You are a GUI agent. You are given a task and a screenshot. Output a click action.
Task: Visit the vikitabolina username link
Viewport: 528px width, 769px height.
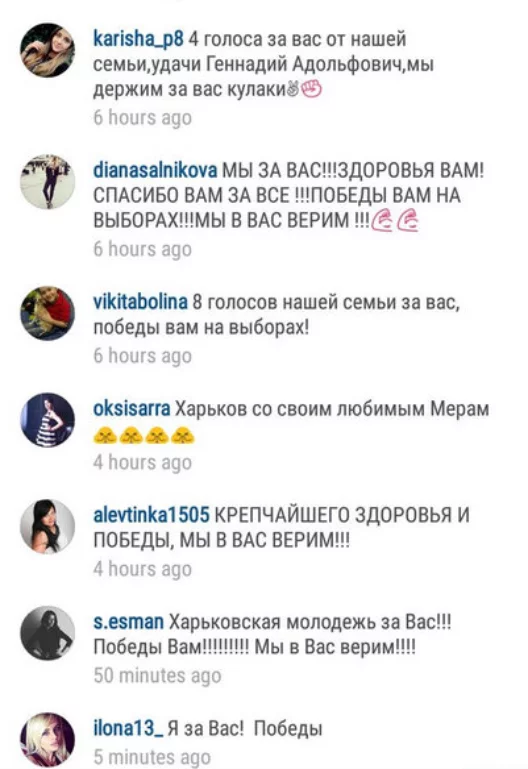pyautogui.click(x=140, y=302)
